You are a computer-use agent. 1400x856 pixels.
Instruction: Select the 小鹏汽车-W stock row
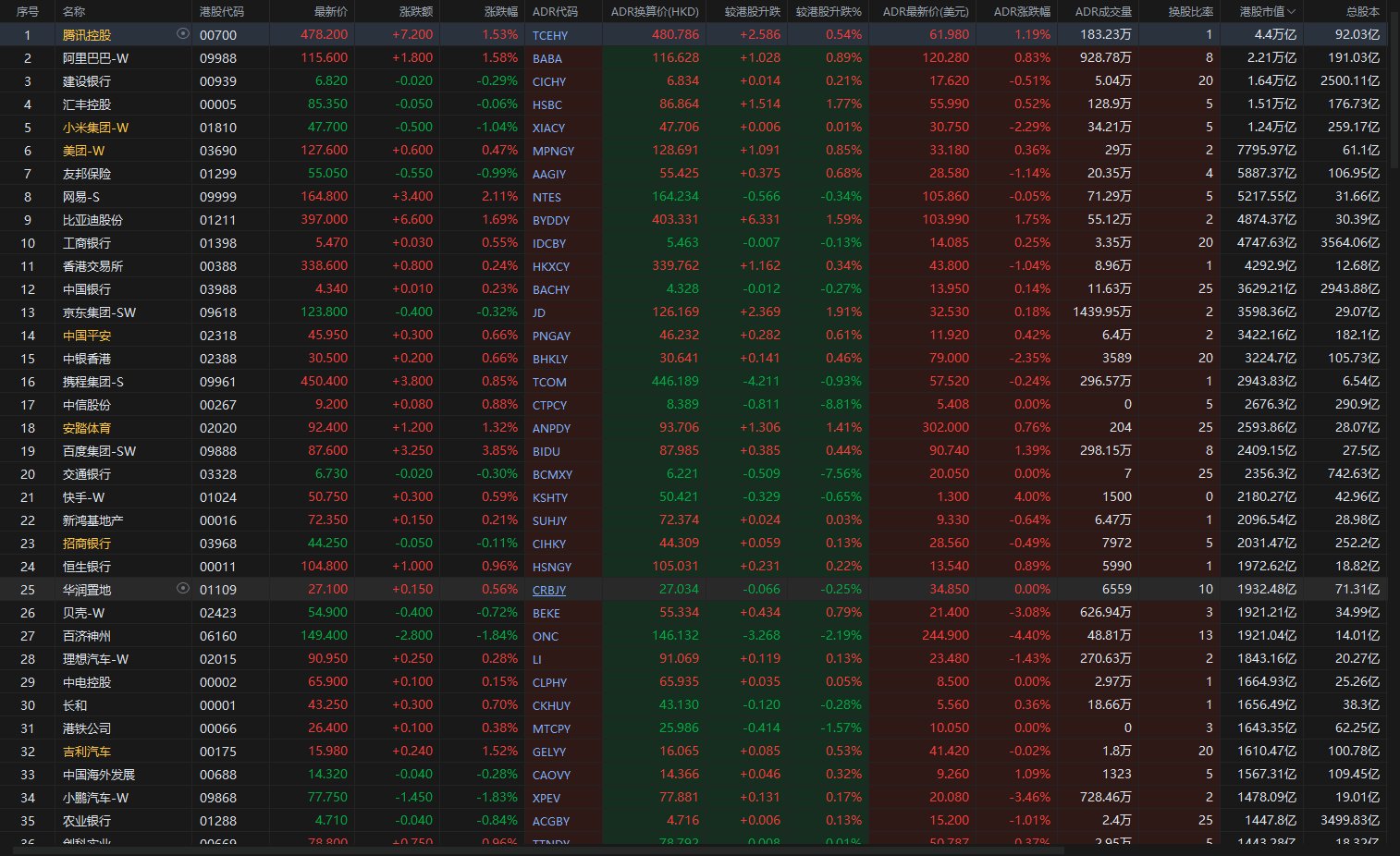coord(694,797)
